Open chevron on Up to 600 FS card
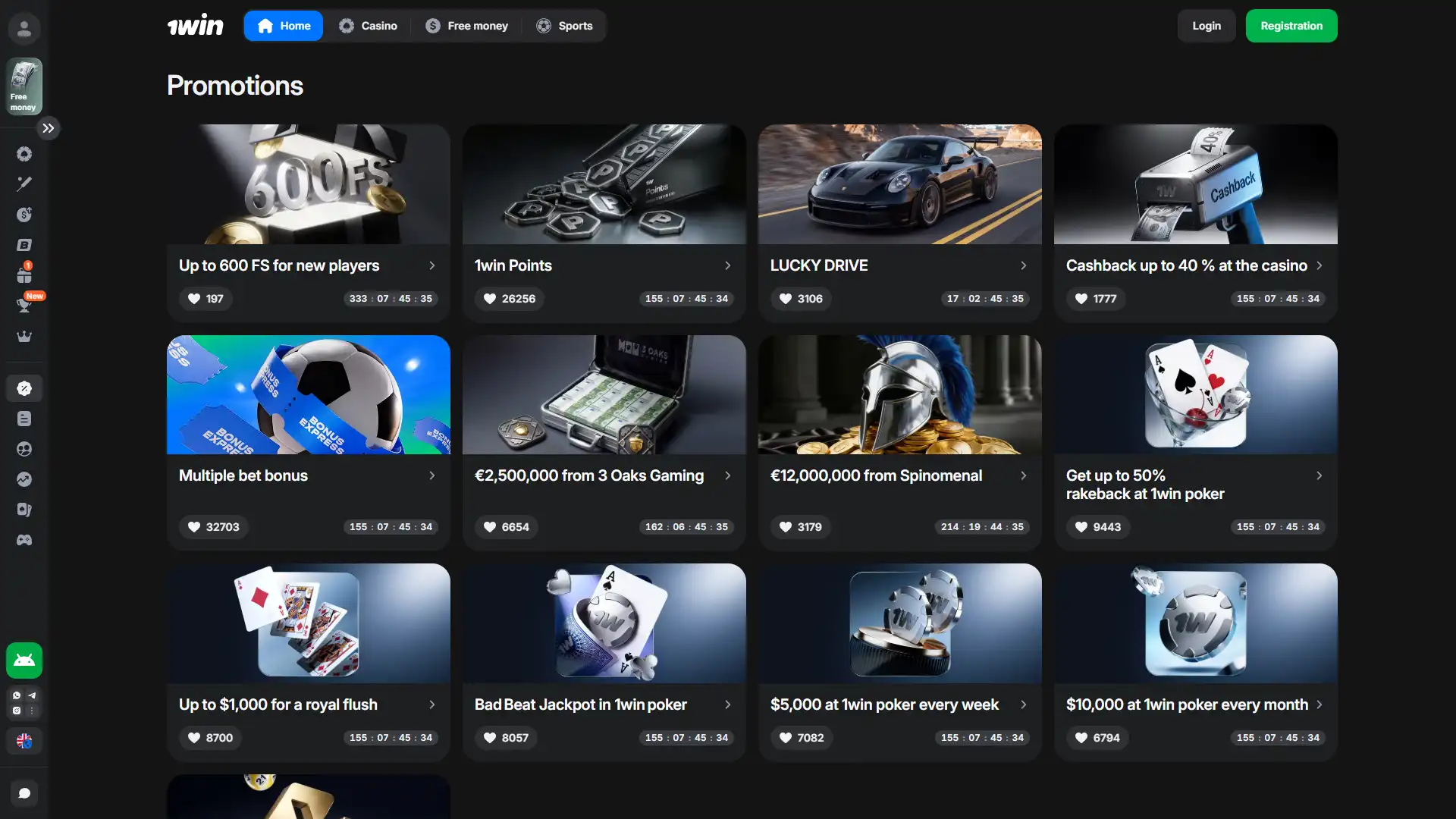 (x=432, y=265)
